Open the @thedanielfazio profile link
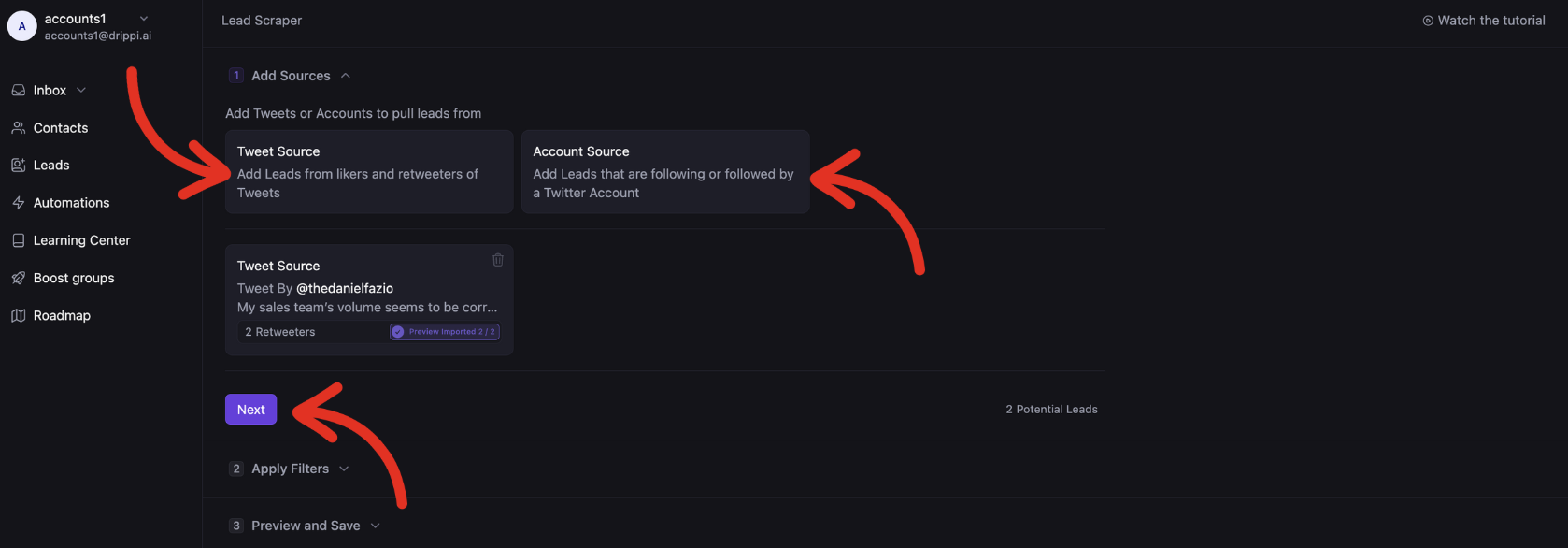The height and width of the screenshot is (548, 1568). click(x=345, y=288)
